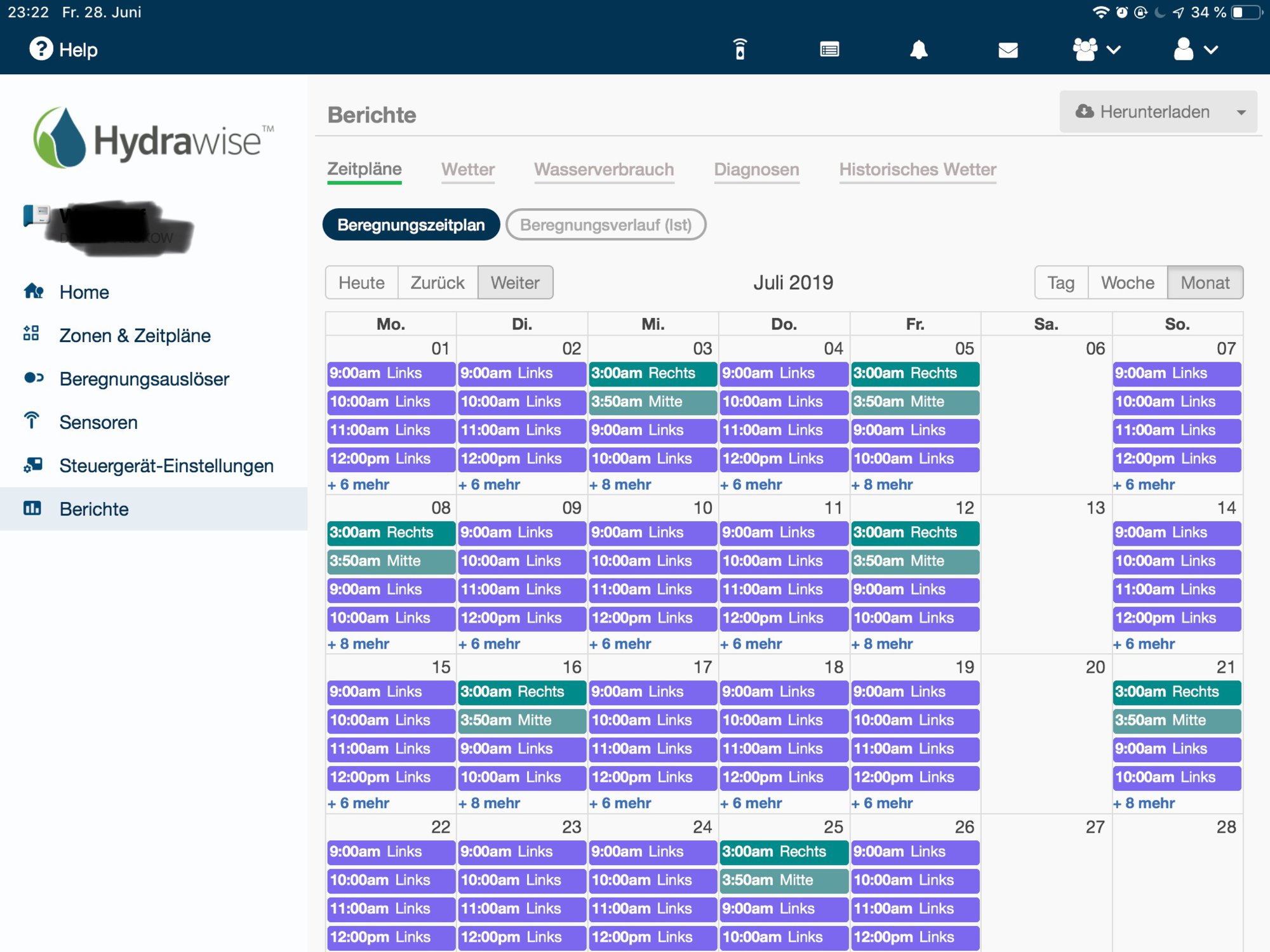1270x952 pixels.
Task: Open the list view icon in header
Action: coord(829,50)
